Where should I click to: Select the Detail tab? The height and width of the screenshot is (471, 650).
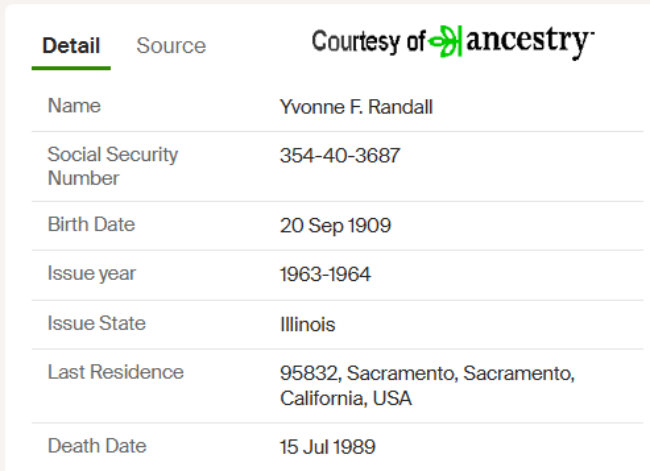[71, 45]
